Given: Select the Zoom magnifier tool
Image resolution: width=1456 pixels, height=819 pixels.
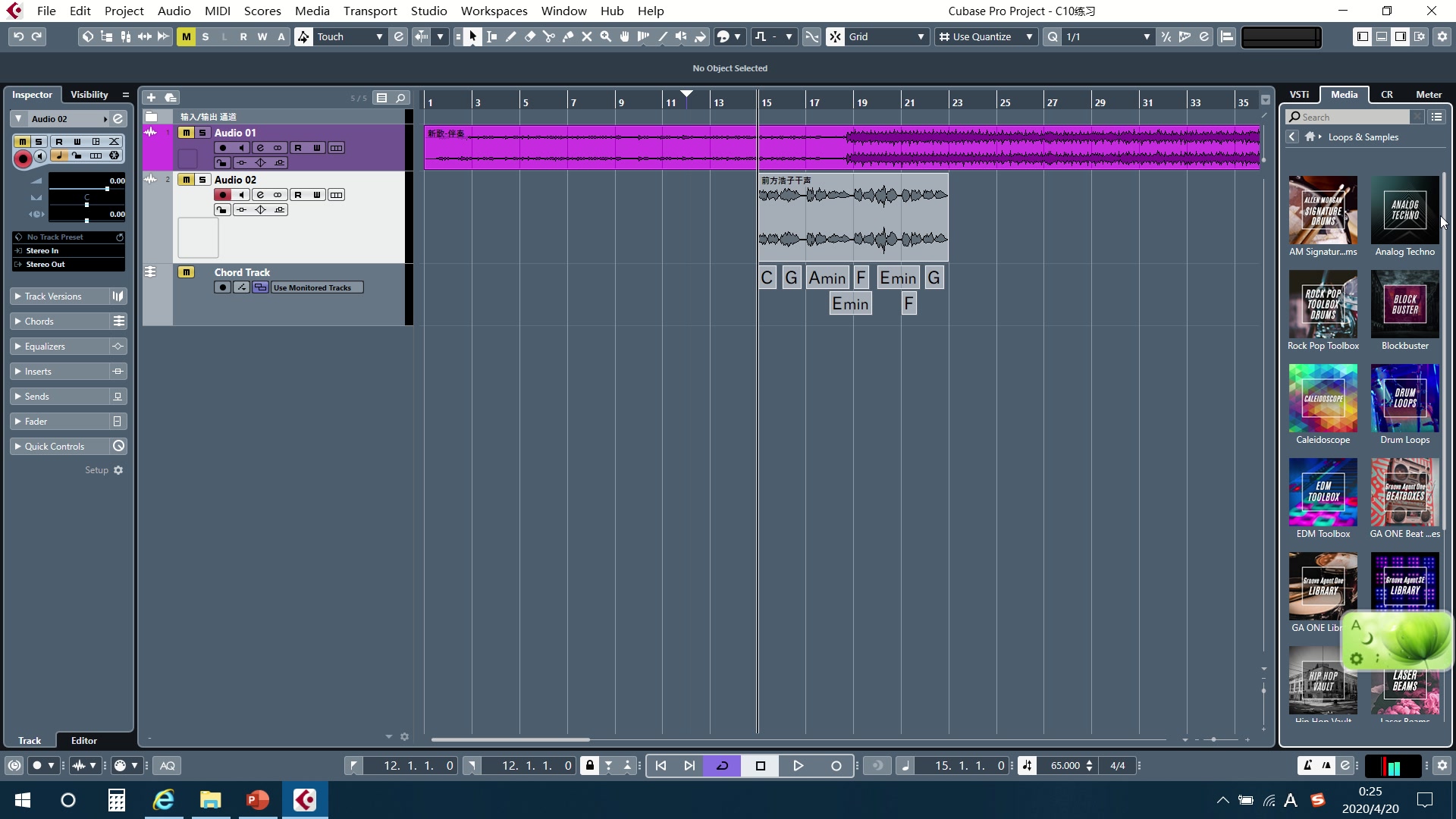Looking at the screenshot, I should click(606, 36).
